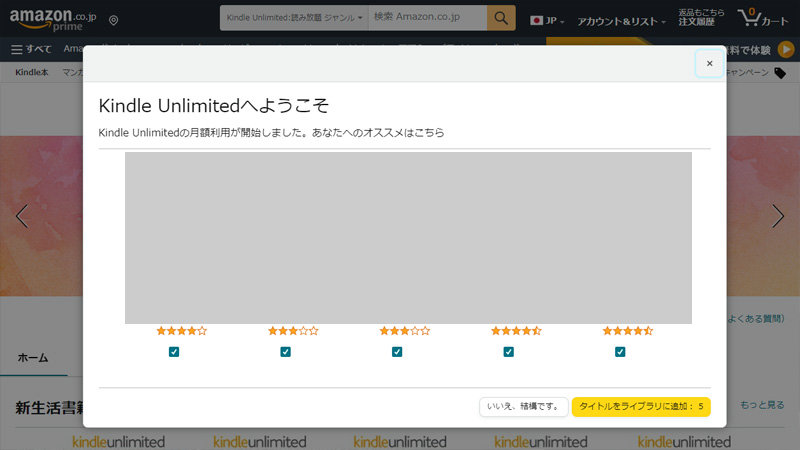Open the Kindle本 submenu item
Viewport: 800px width, 450px height.
point(32,72)
